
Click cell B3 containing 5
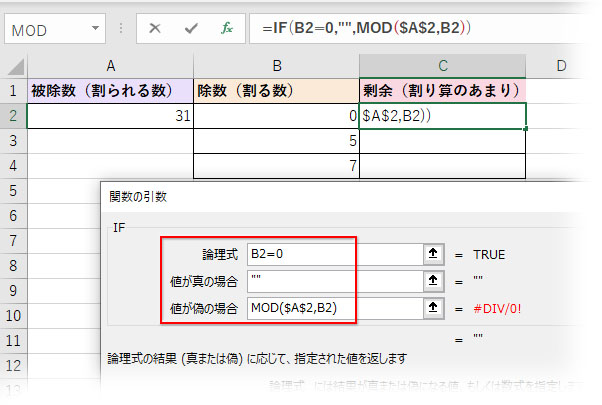point(276,141)
